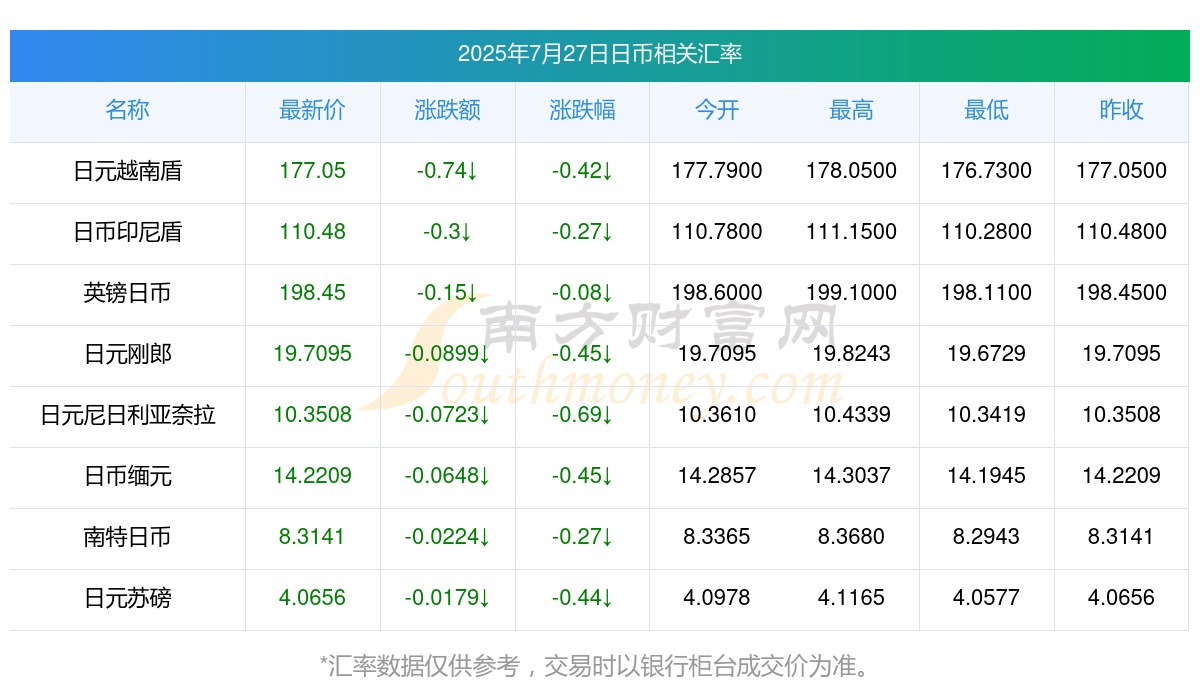
Task: Click change amount '-0.0224↓'
Action: pos(448,537)
